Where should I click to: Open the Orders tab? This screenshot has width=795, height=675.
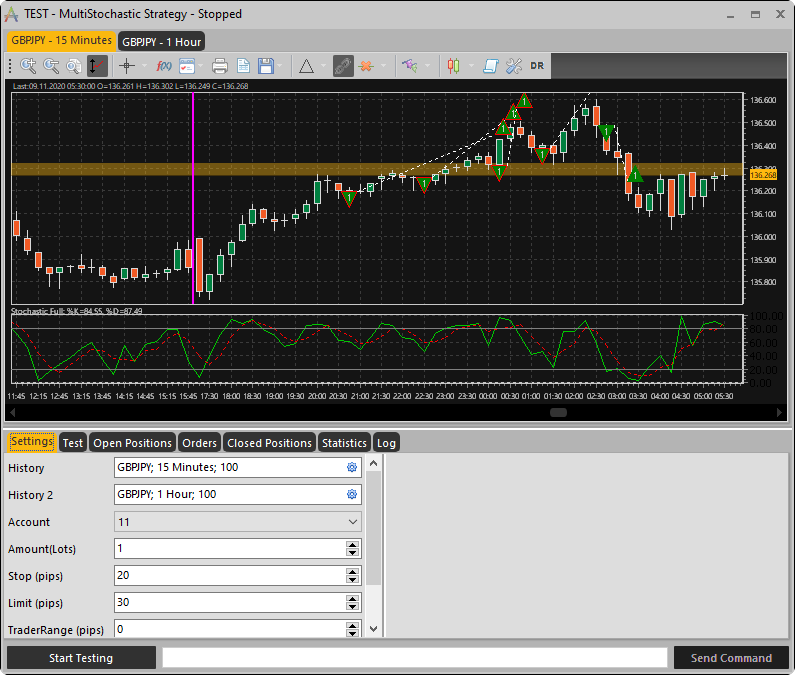(x=199, y=443)
